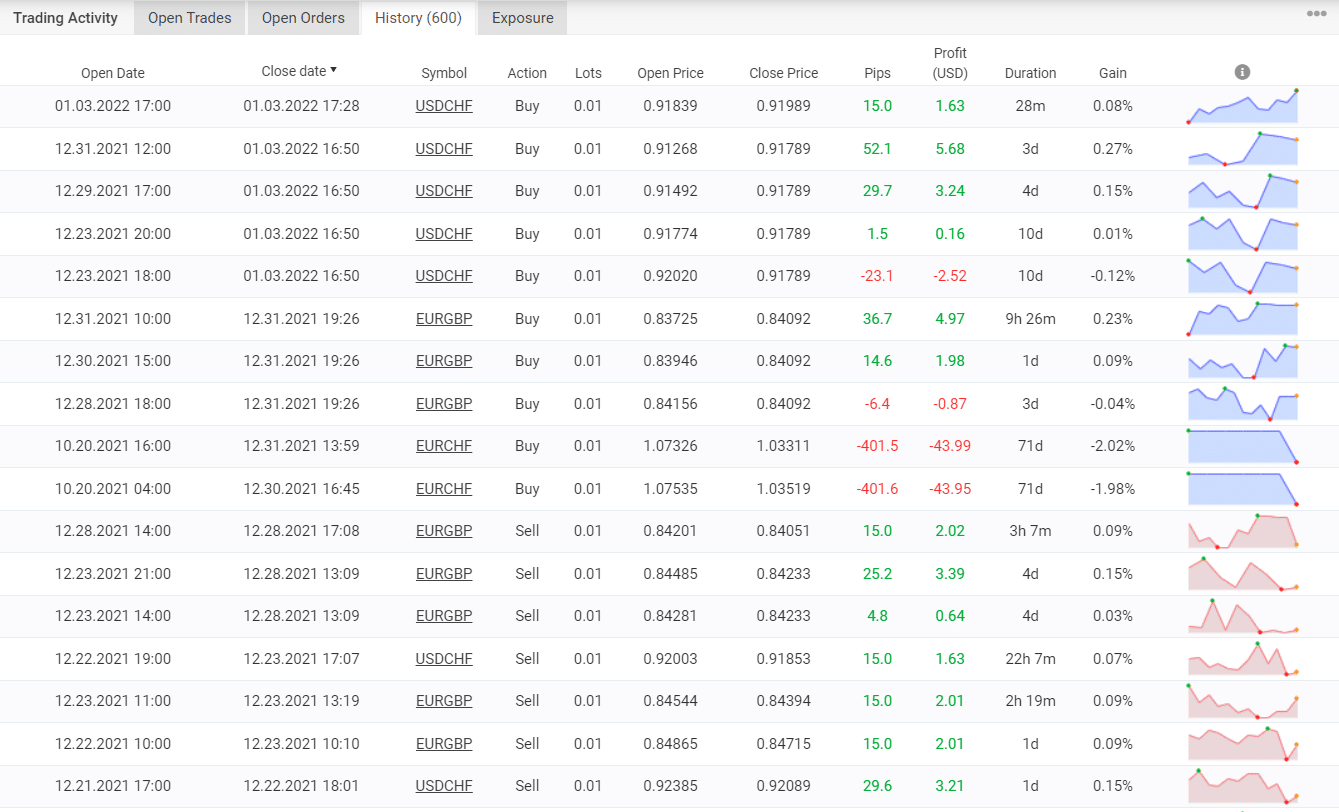Click the mini chart for the 22h 7m trade
The image size is (1339, 812).
[x=1242, y=658]
